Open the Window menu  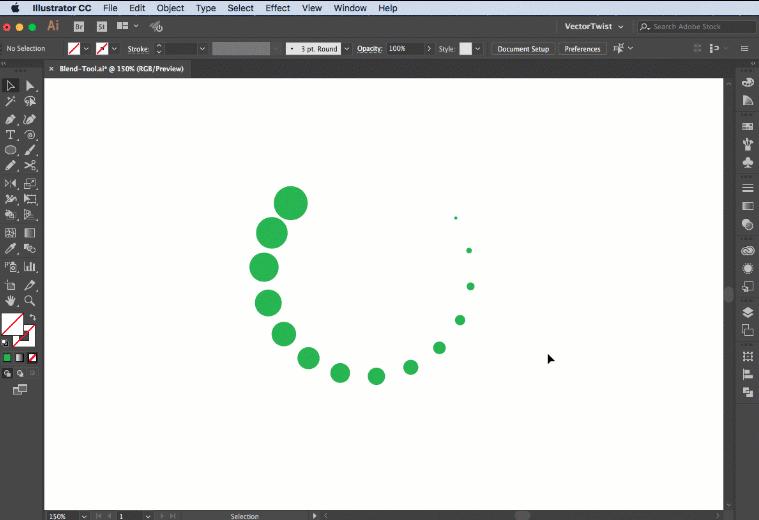tap(350, 8)
